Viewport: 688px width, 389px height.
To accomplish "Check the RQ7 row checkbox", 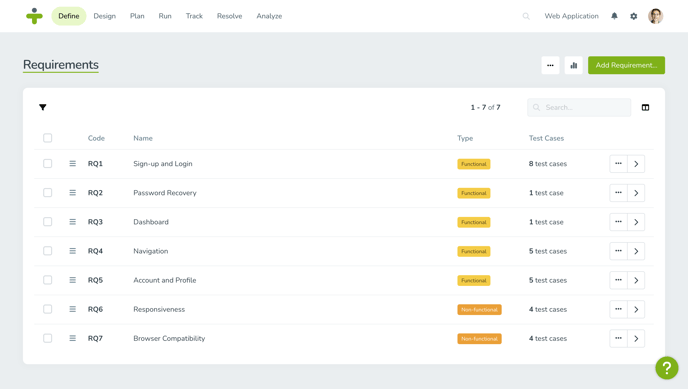I will pos(47,338).
